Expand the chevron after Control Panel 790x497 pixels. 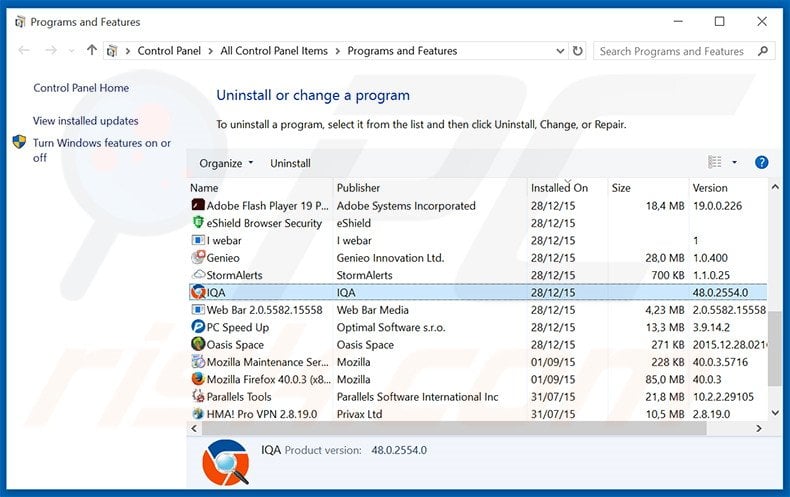coord(210,51)
